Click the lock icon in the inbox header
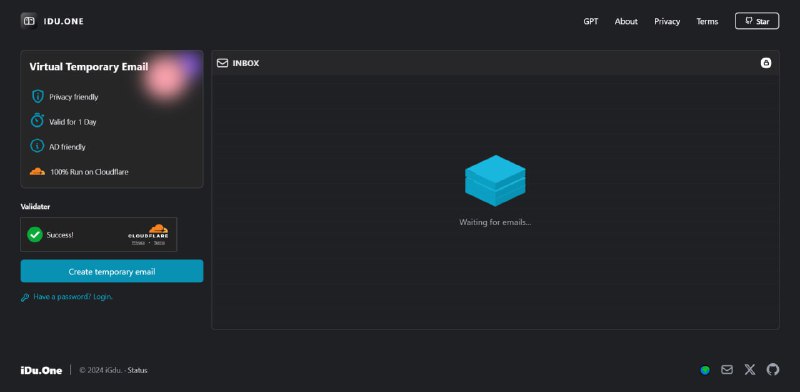Viewport: 800px width, 392px height. click(766, 63)
